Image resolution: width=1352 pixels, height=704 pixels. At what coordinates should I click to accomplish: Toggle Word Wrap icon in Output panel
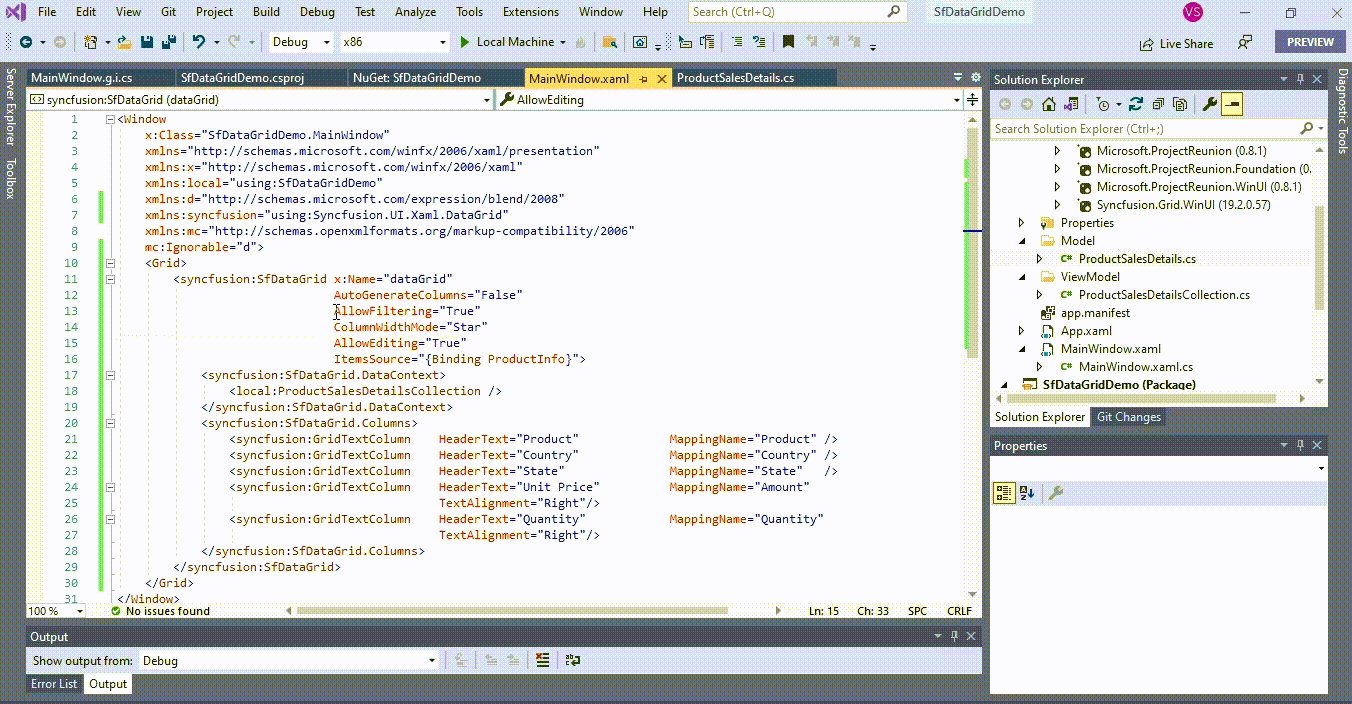(572, 660)
